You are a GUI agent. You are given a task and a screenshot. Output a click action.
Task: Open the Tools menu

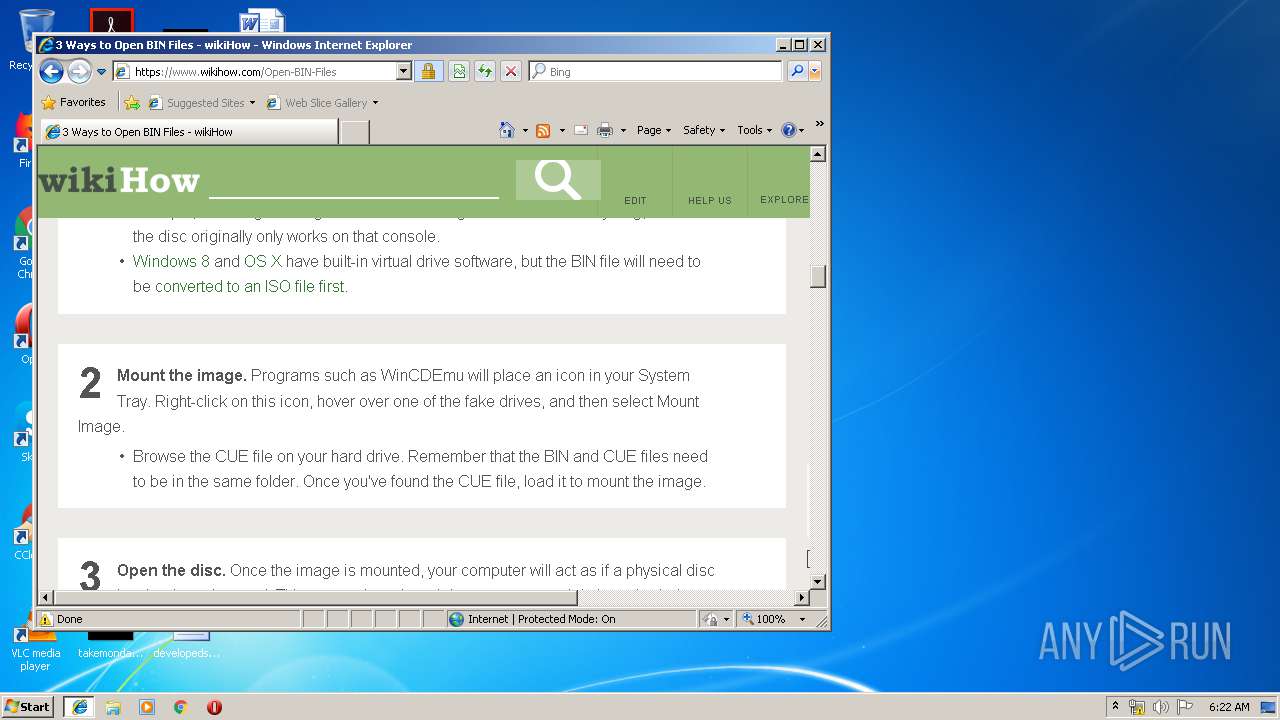point(755,130)
